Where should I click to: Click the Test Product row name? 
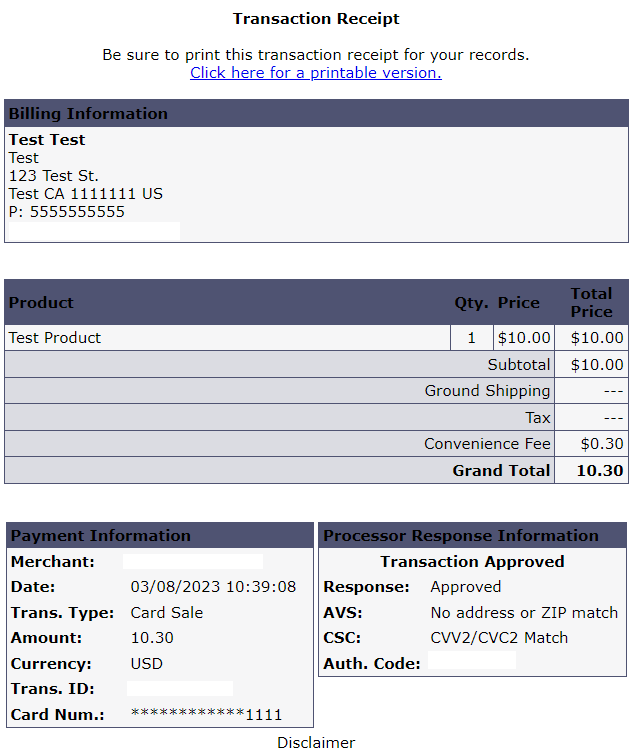(x=54, y=338)
